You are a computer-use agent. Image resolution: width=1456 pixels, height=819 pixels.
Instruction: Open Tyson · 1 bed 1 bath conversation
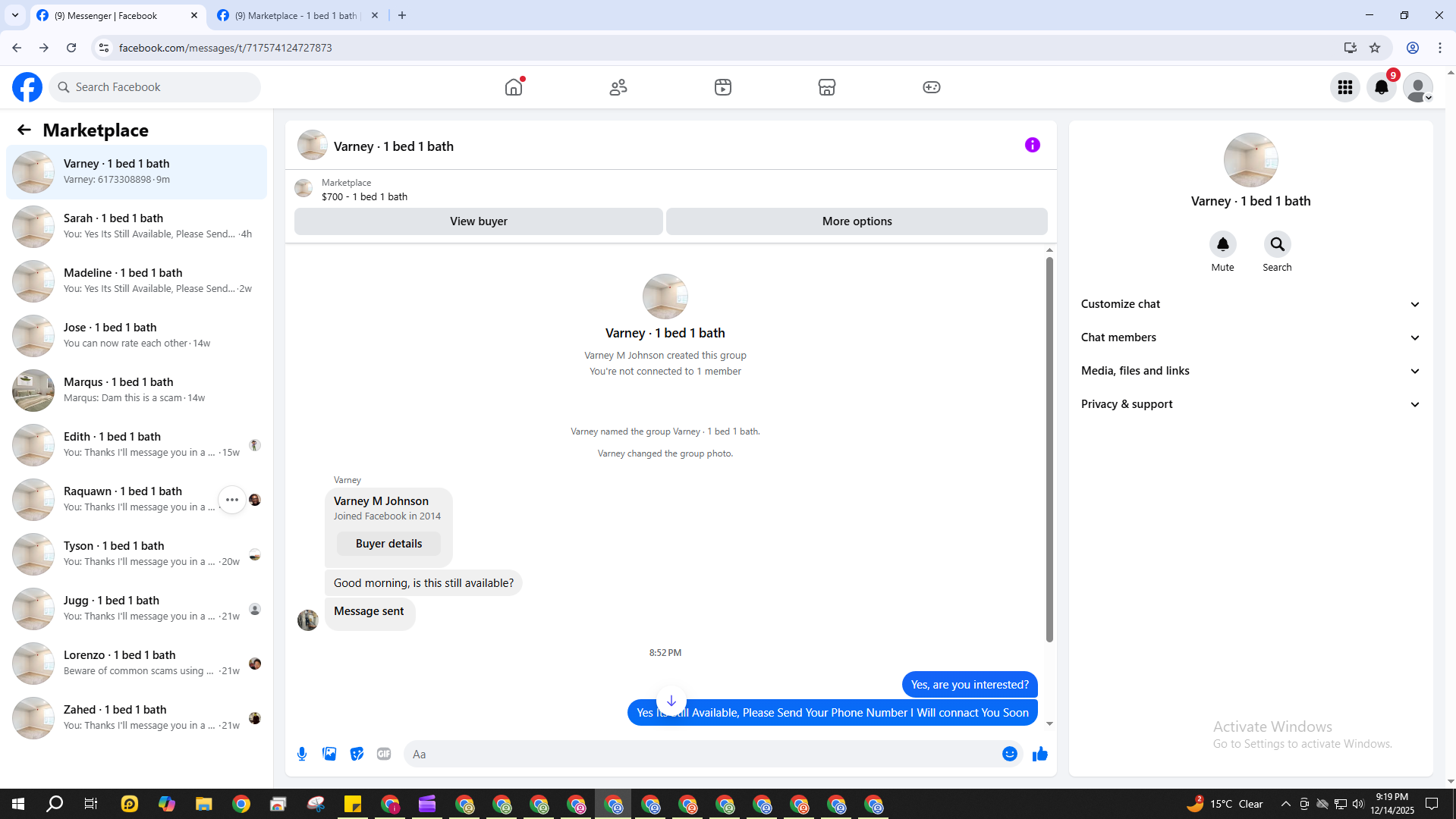137,554
